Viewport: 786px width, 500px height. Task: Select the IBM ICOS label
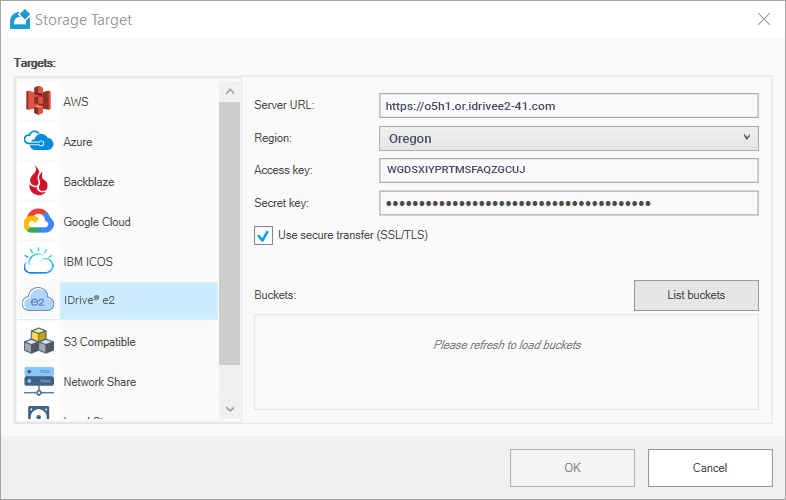click(88, 262)
